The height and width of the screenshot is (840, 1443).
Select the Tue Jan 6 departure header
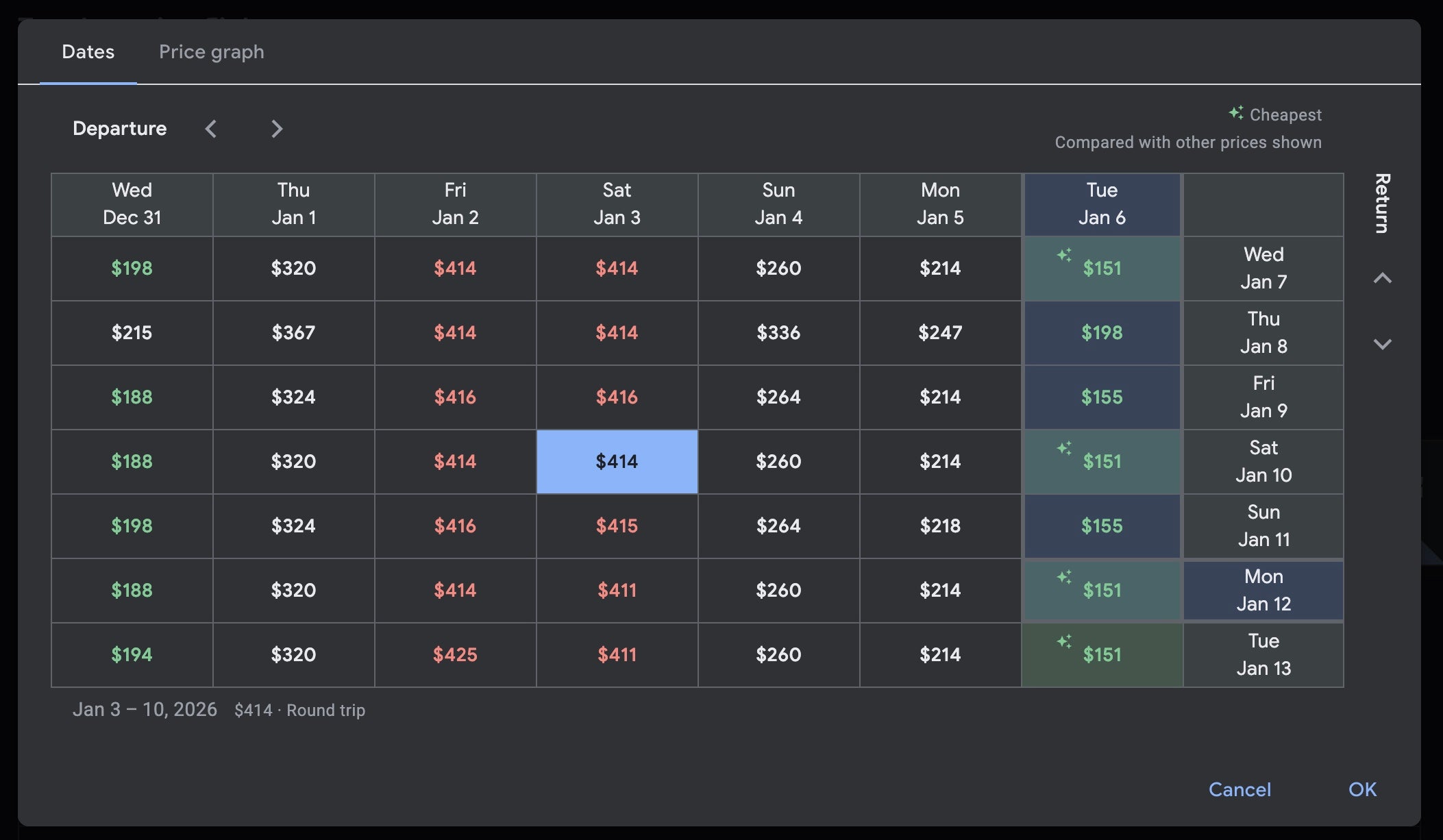pyautogui.click(x=1101, y=203)
